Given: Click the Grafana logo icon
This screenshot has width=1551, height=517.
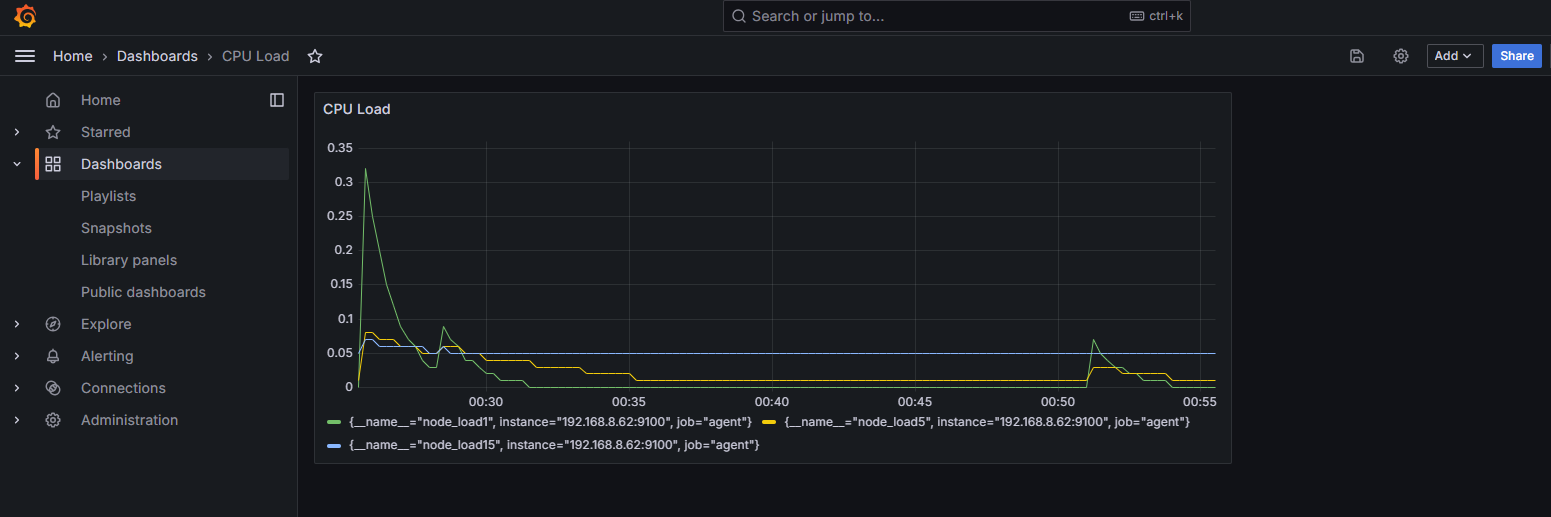Looking at the screenshot, I should click(25, 17).
